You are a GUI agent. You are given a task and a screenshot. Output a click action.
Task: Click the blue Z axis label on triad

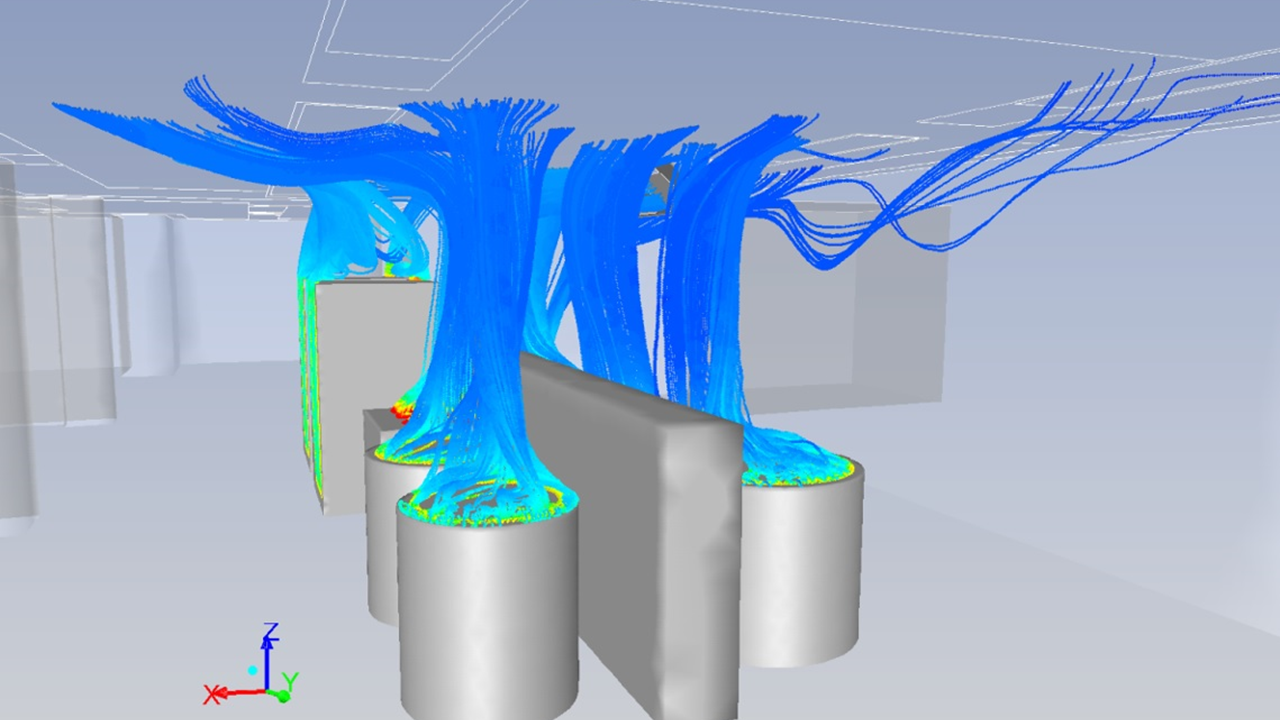coord(270,632)
